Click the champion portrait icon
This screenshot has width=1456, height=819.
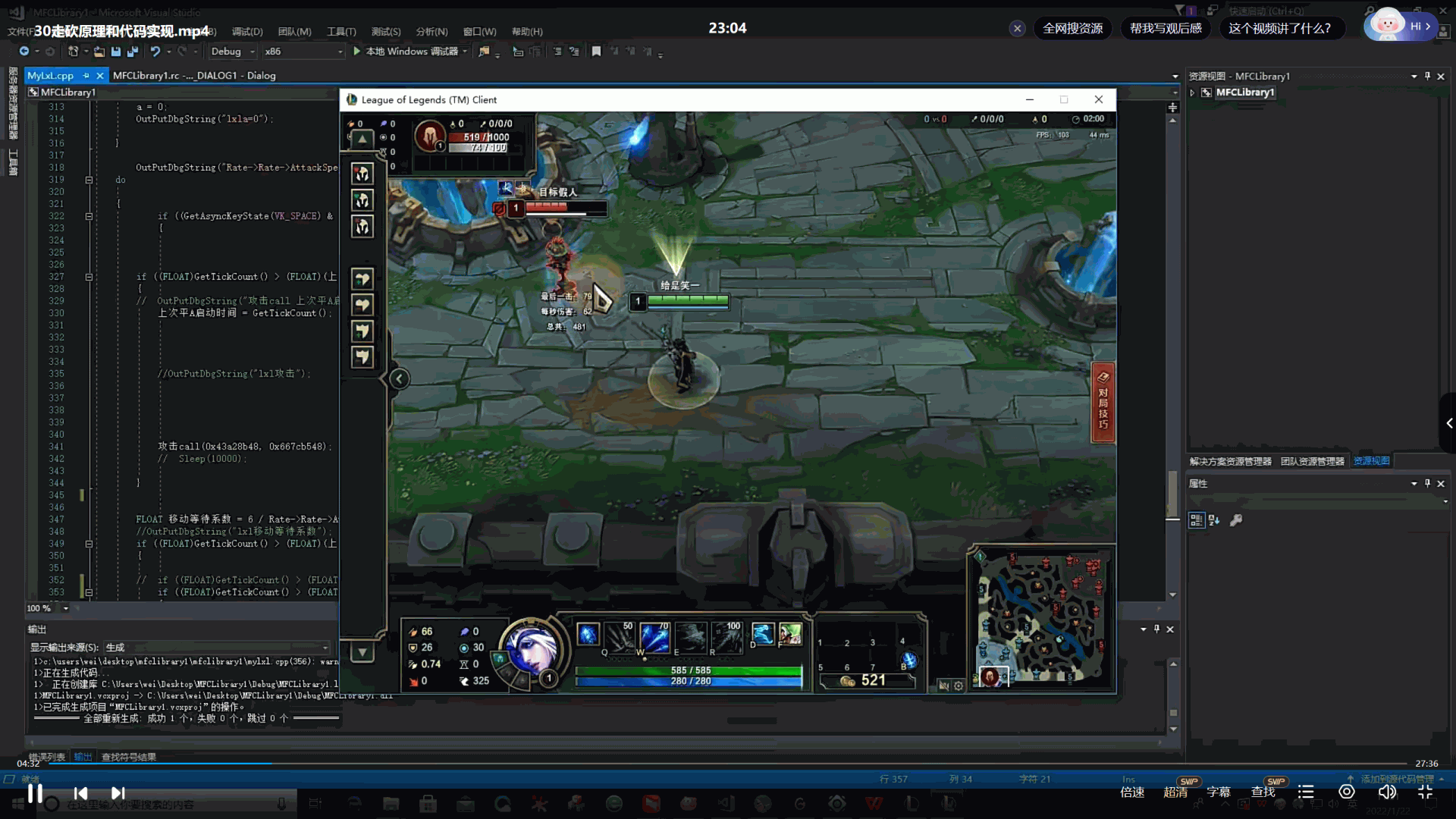[531, 651]
